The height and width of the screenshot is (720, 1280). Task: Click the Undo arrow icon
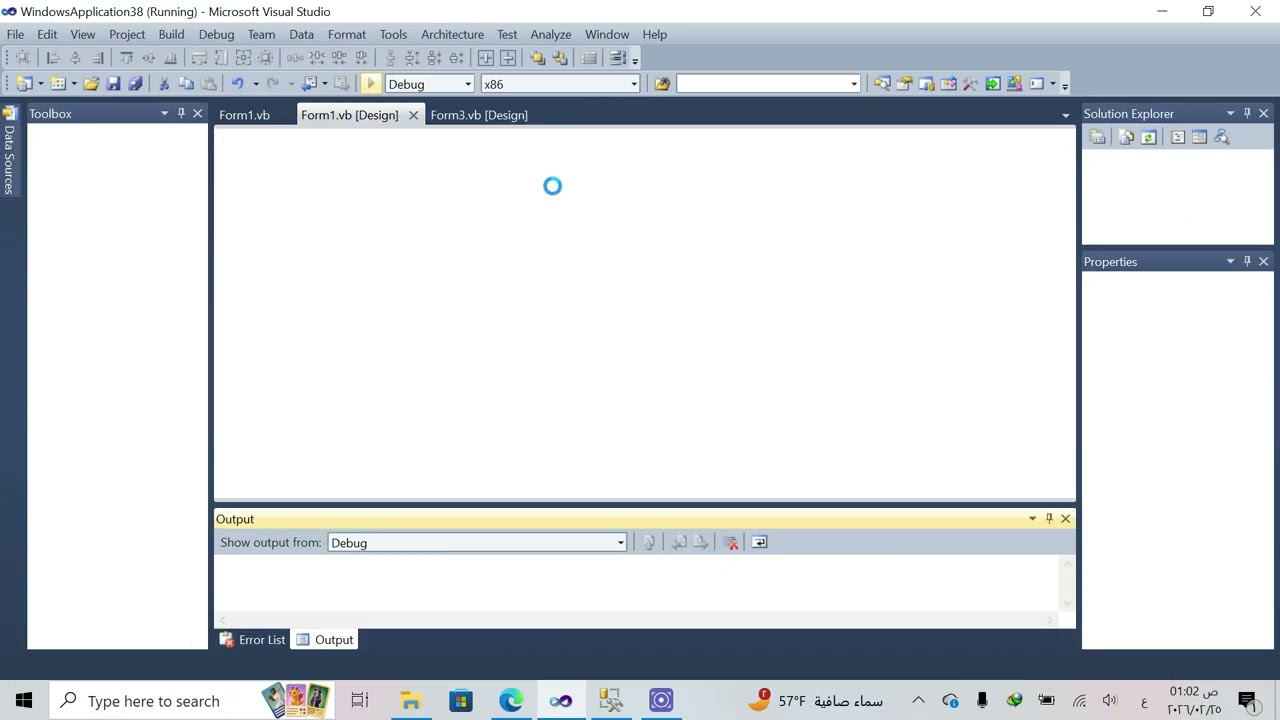pyautogui.click(x=237, y=84)
